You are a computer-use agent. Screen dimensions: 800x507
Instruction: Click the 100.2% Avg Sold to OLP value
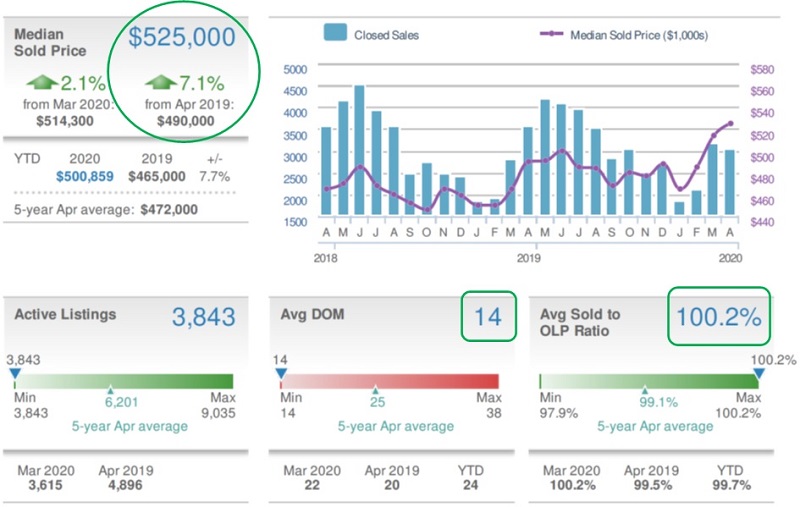[718, 317]
